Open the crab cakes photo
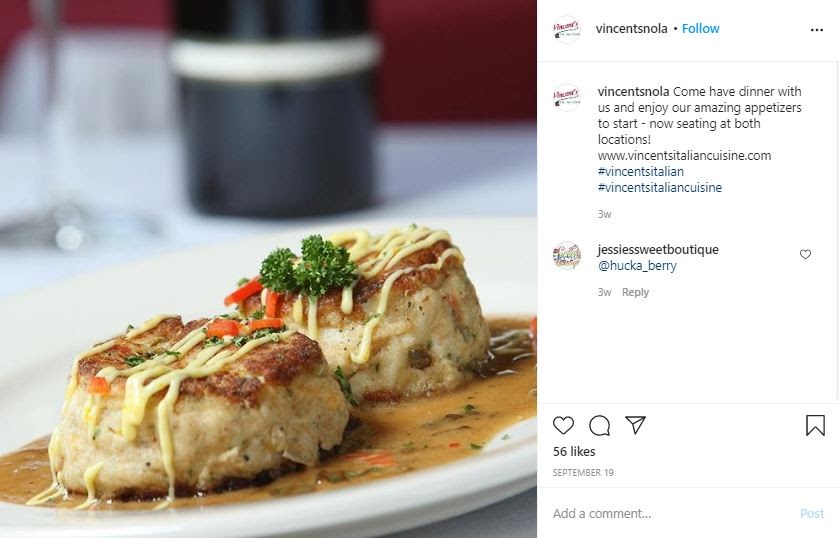Viewport: 839px width, 538px height. point(269,269)
